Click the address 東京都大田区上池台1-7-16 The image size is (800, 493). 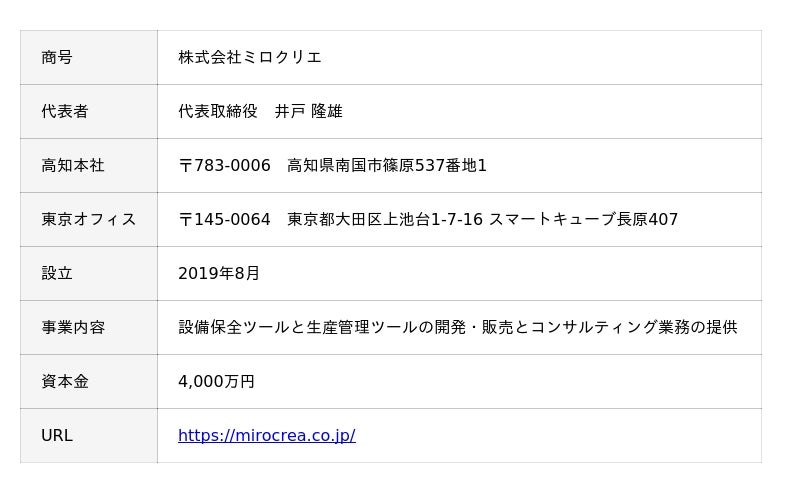(x=385, y=219)
